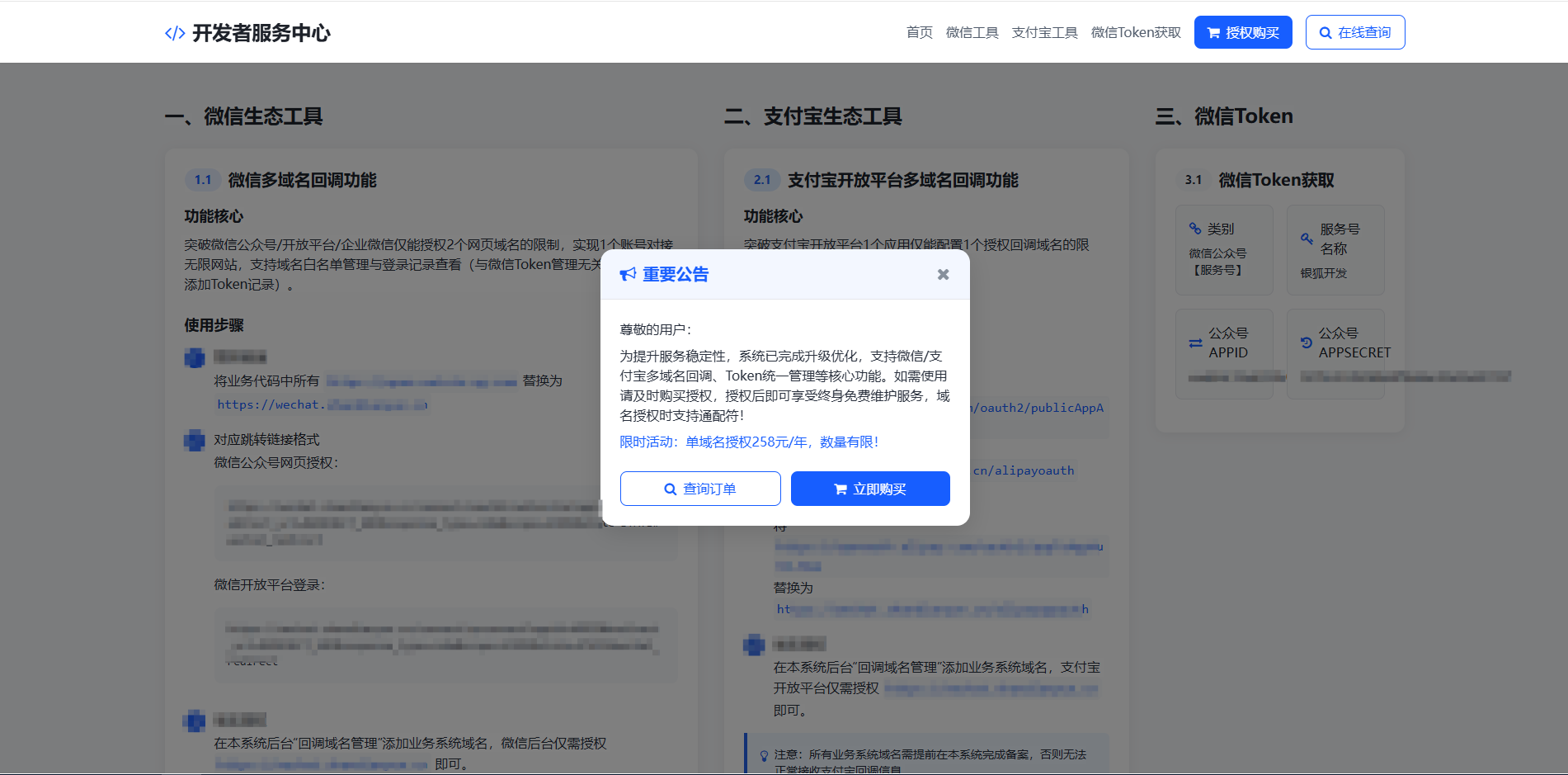Click the 查询订单 button in the announcement
Image resolution: width=1568 pixels, height=775 pixels.
(700, 489)
